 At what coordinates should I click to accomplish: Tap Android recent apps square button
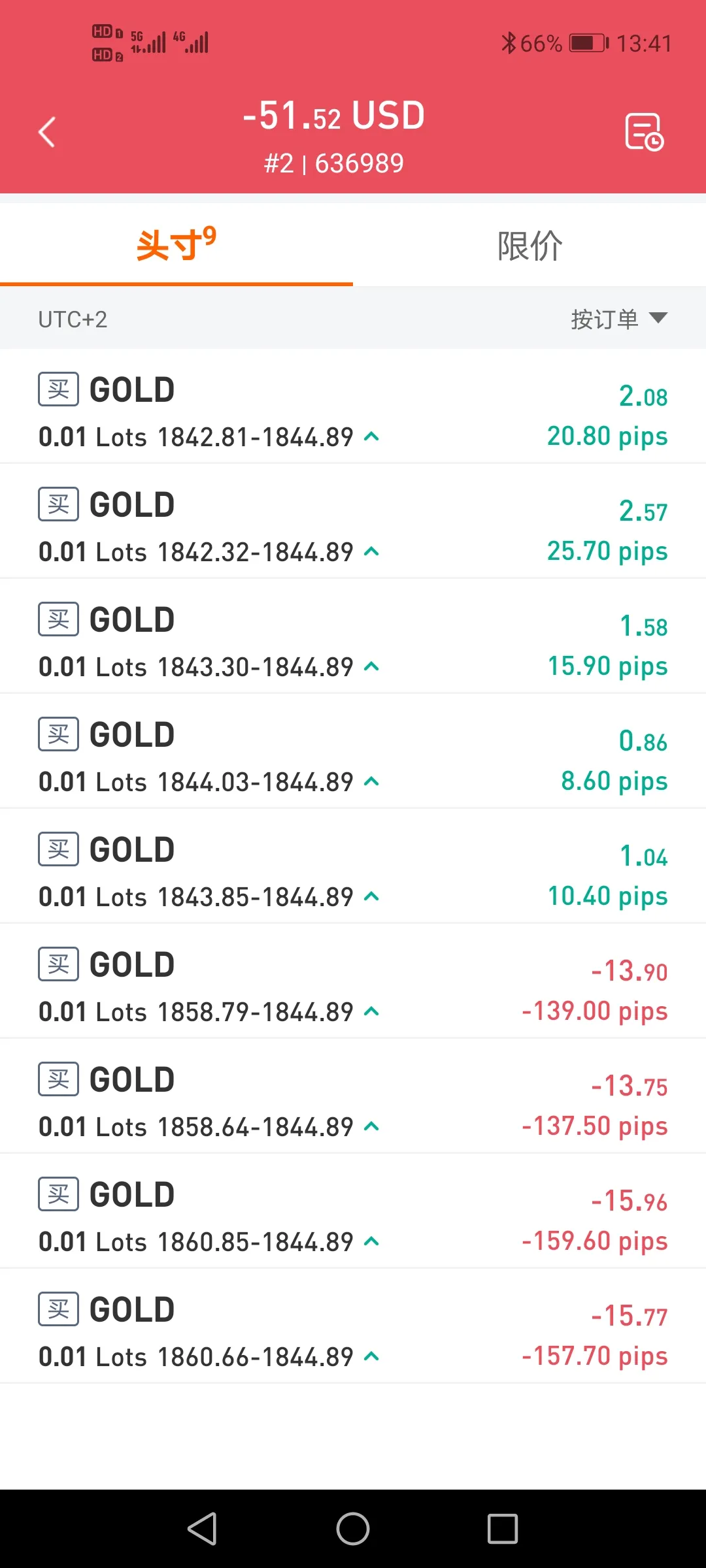(503, 1529)
